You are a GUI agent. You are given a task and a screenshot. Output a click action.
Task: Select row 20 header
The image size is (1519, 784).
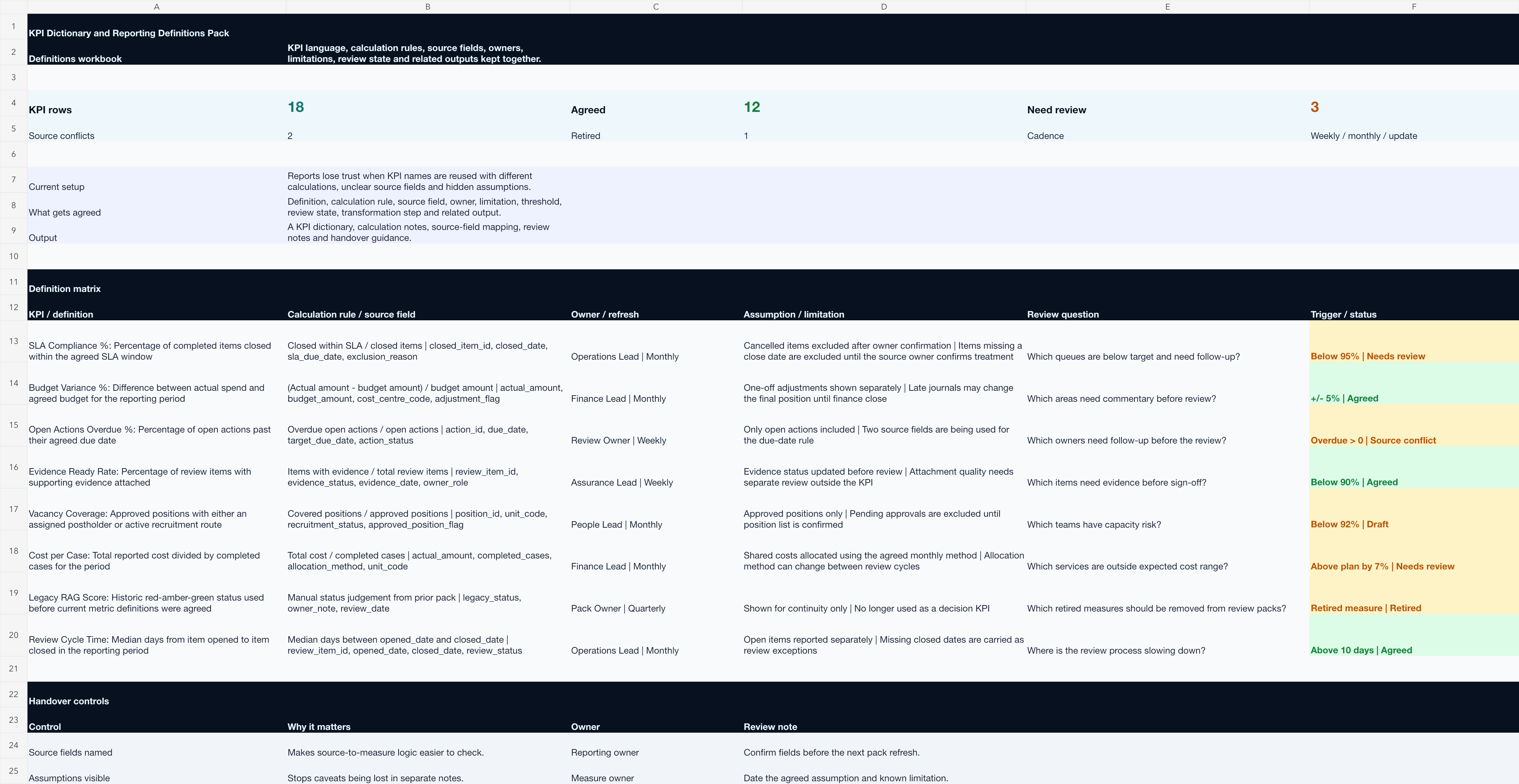click(x=14, y=635)
